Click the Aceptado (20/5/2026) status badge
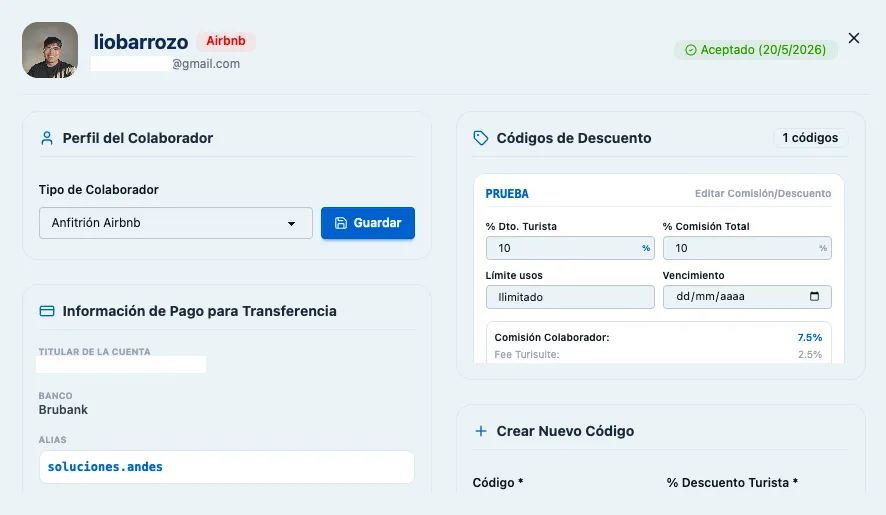The image size is (886, 515). (755, 50)
